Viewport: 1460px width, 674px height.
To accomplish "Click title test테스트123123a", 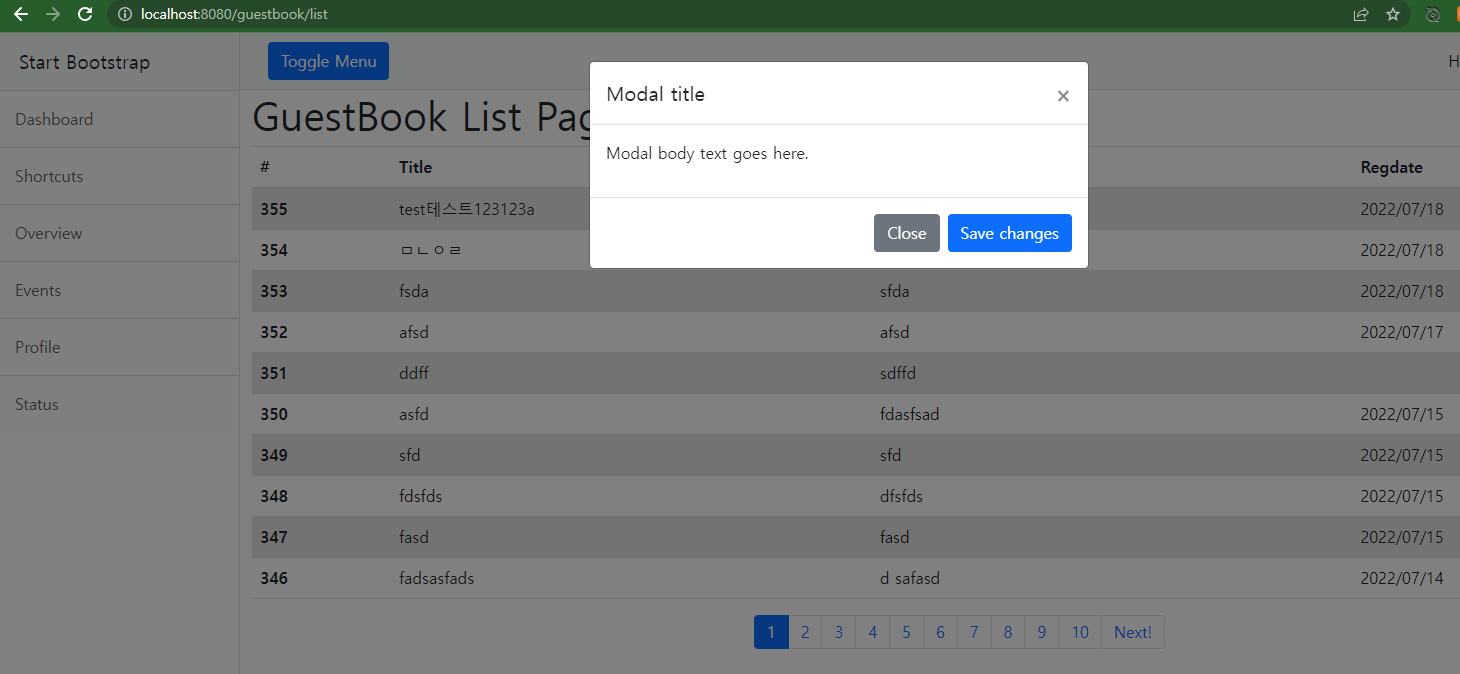I will pyautogui.click(x=467, y=209).
